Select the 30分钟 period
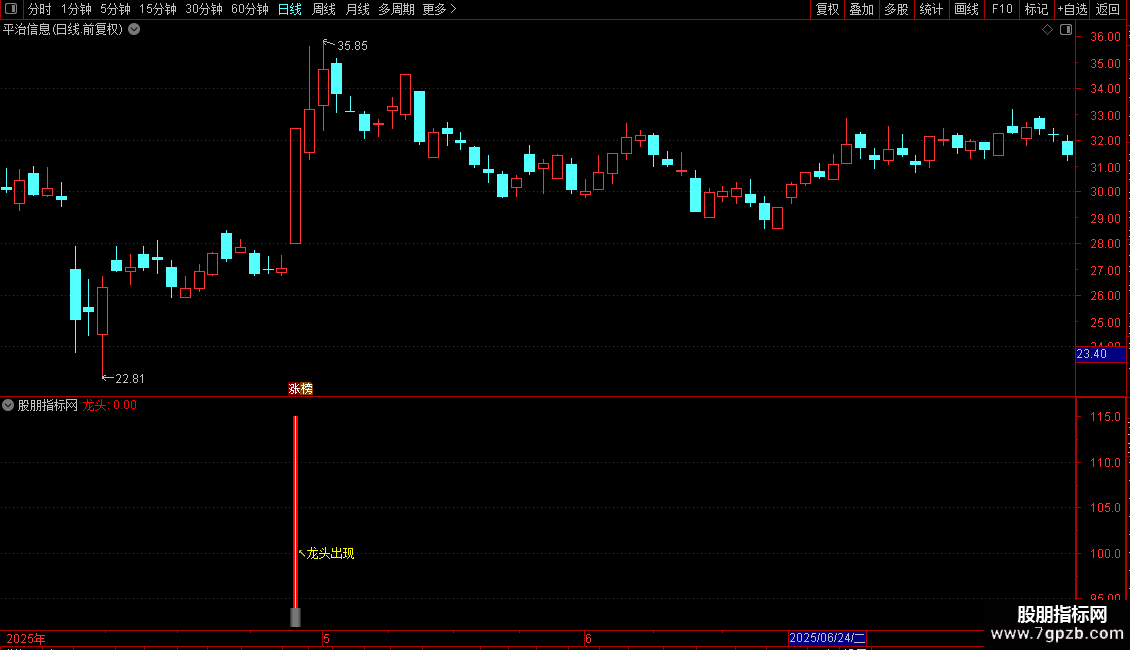Screen dimensions: 1130x650 coord(204,9)
